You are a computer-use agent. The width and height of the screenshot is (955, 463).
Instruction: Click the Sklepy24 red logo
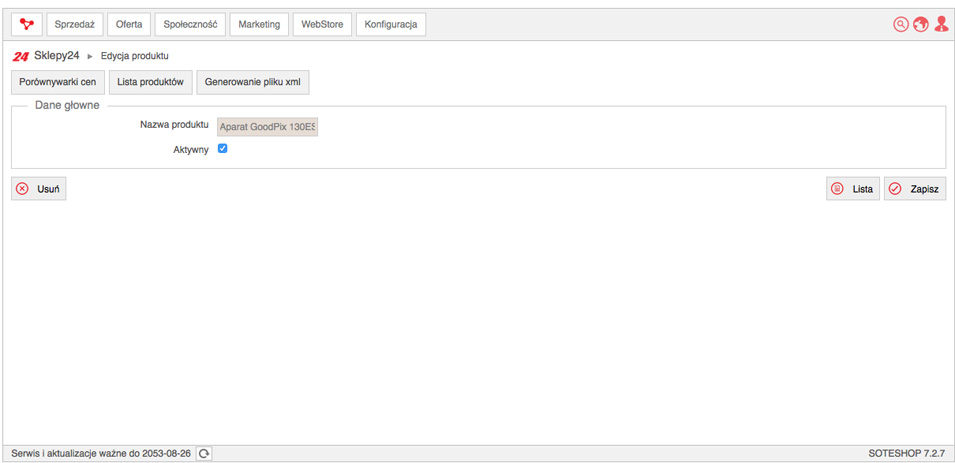(21, 57)
